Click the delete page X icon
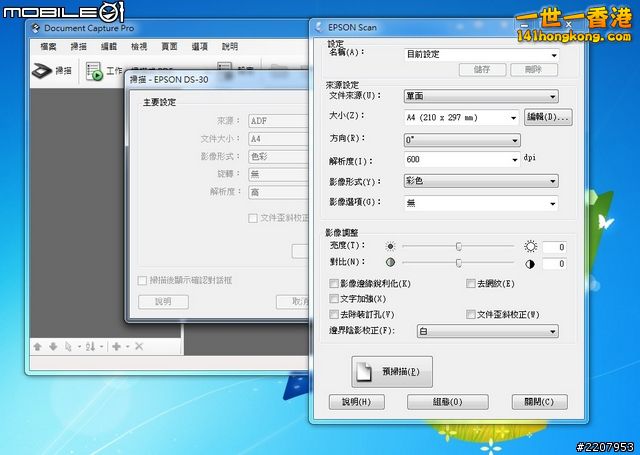 [139, 346]
